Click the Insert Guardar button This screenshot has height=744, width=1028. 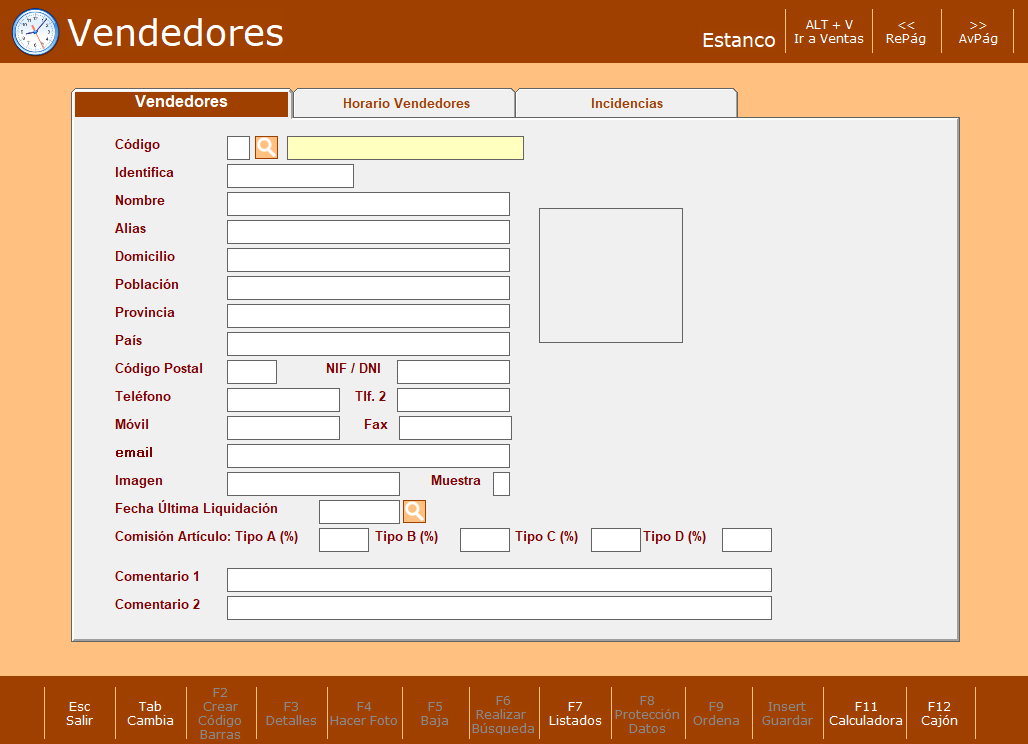[x=787, y=713]
